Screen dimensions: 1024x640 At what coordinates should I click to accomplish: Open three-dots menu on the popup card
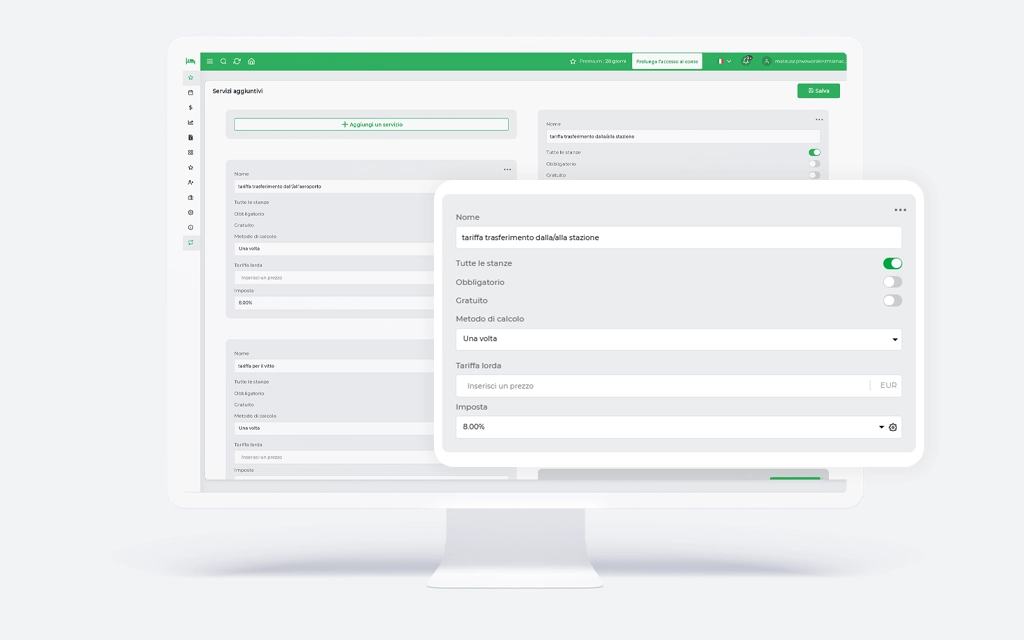tap(900, 210)
